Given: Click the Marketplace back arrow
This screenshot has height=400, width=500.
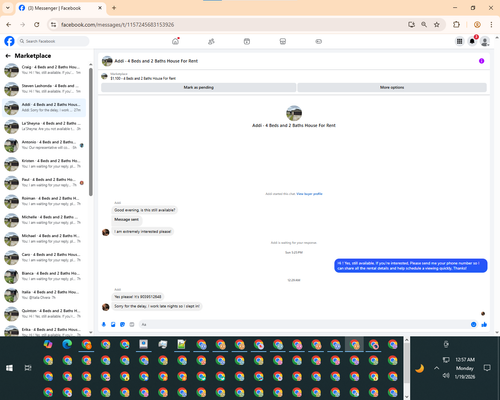Looking at the screenshot, I should pos(8,56).
